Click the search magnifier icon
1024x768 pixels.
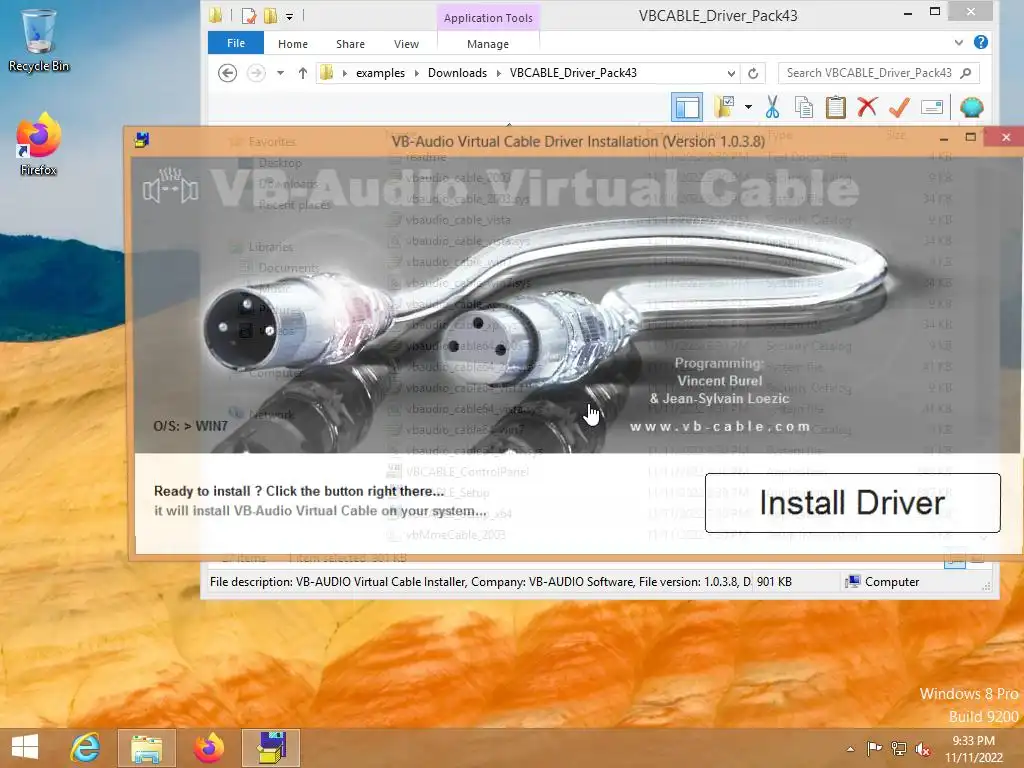966,72
